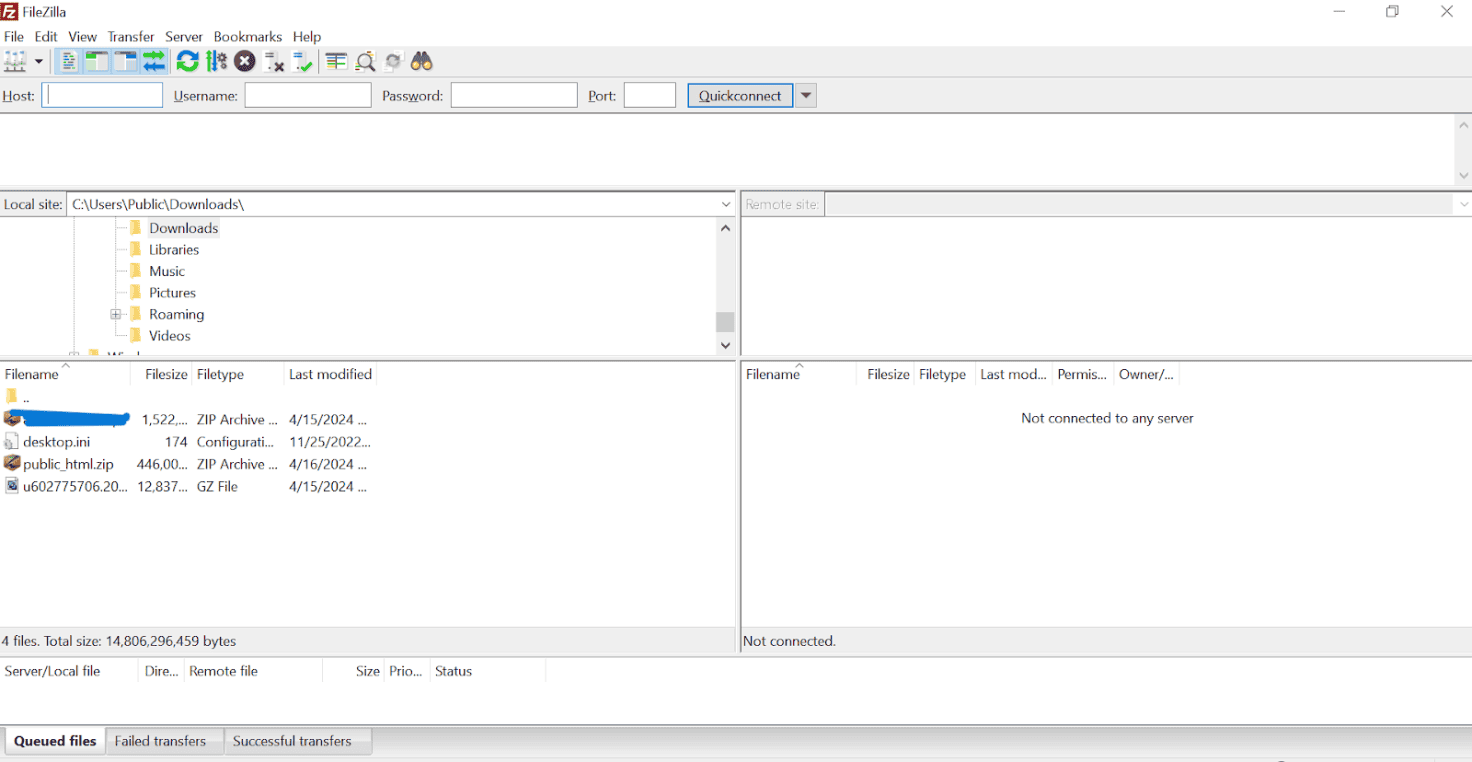Open the Transfer menu

click(131, 37)
